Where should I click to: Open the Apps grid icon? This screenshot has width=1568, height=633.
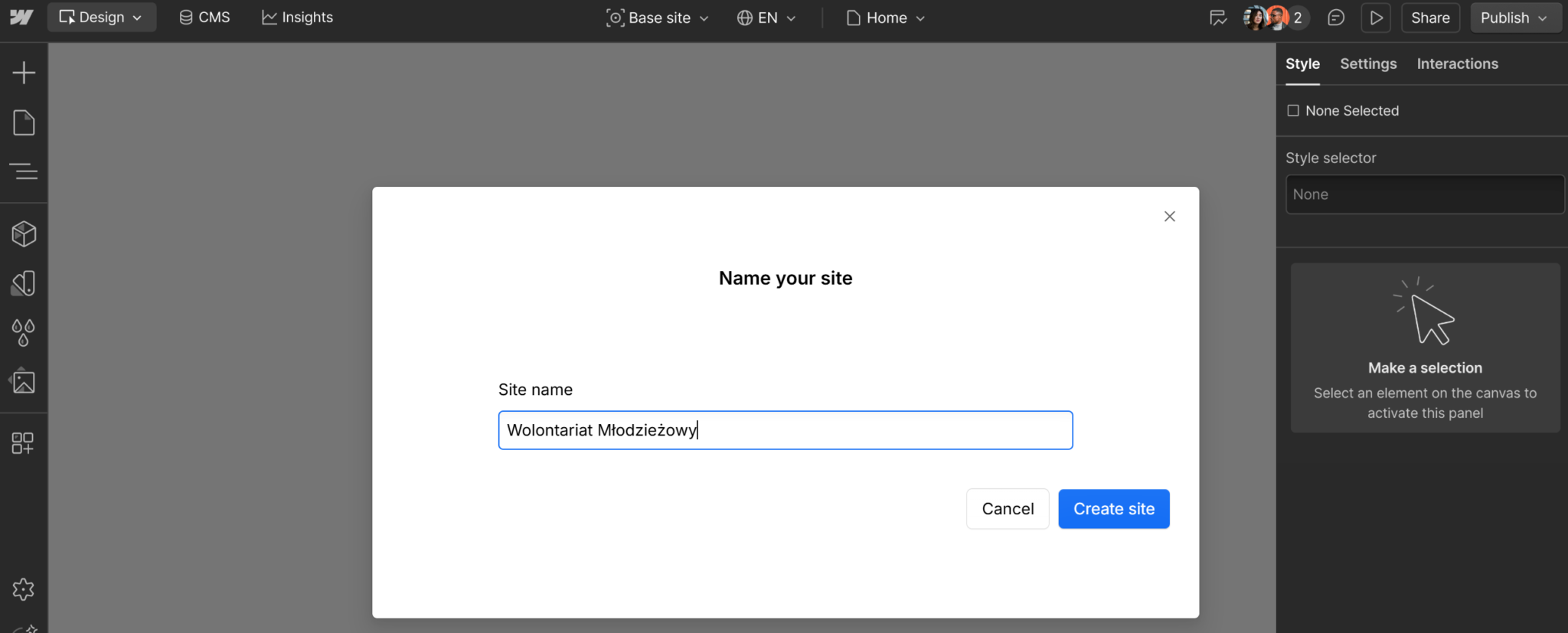(x=23, y=443)
